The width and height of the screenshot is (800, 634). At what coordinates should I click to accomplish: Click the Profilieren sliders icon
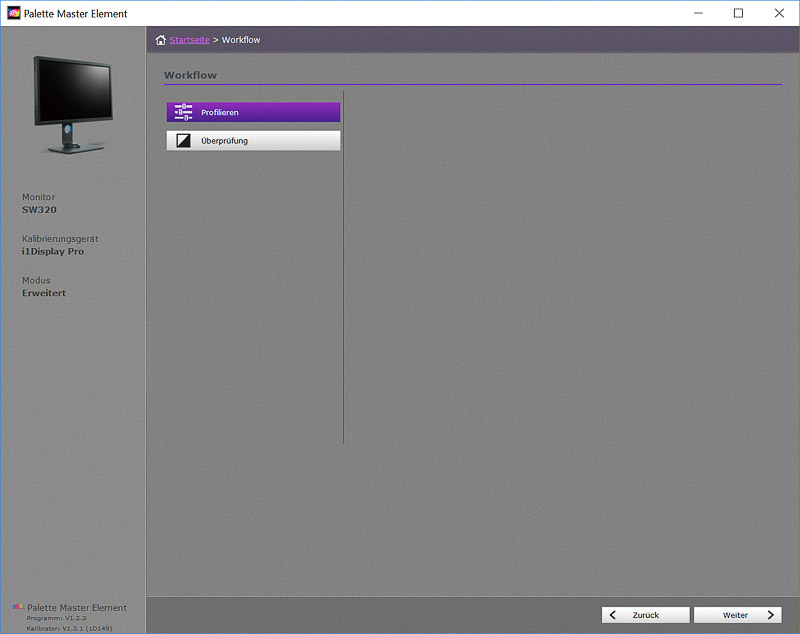tap(183, 112)
